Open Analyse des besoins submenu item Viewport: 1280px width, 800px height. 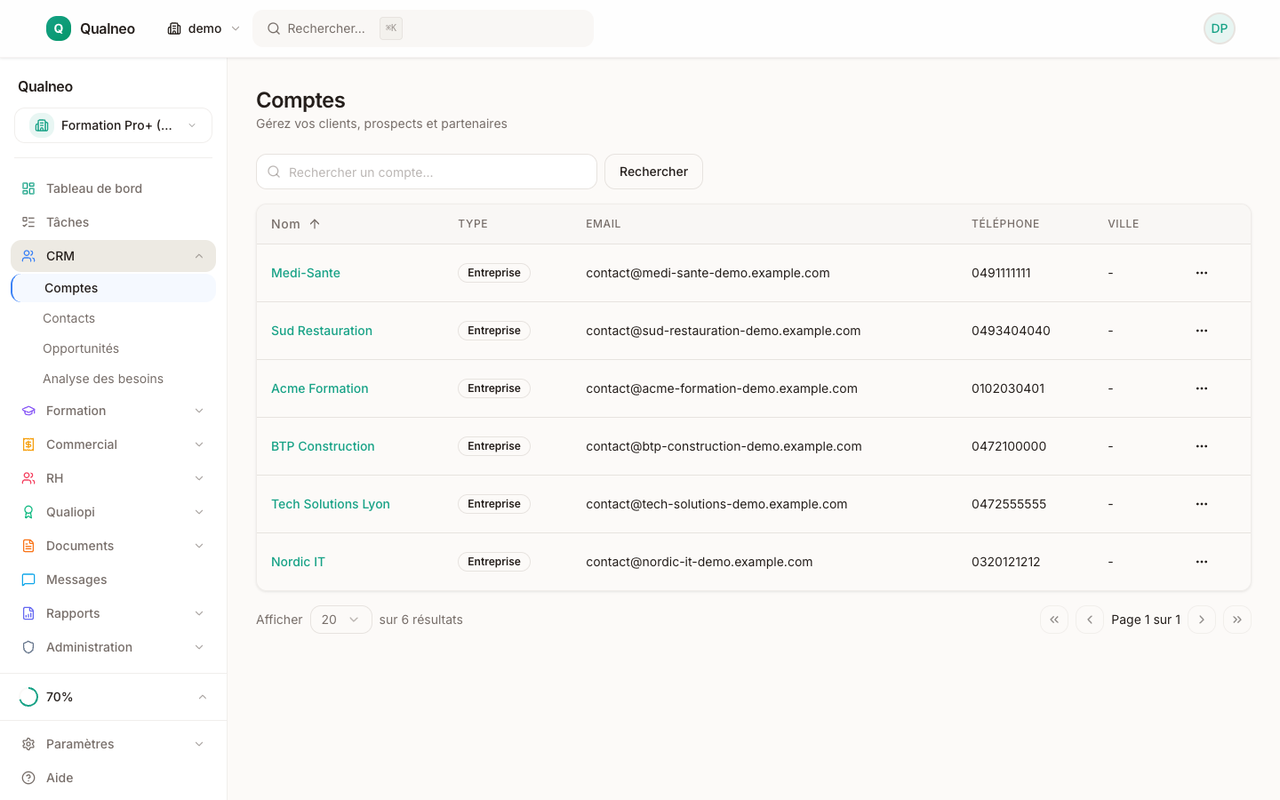[103, 379]
